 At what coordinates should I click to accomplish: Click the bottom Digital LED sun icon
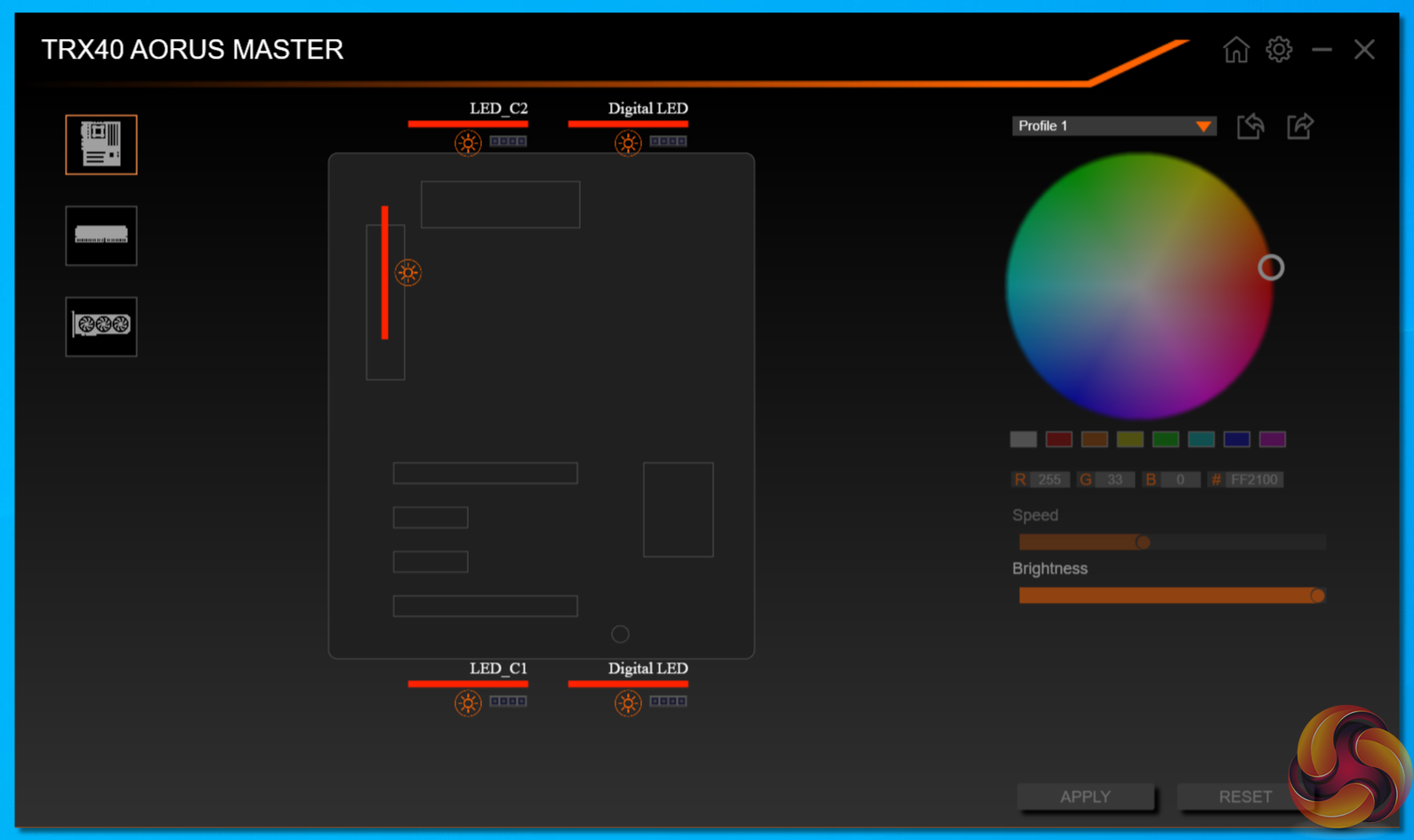[628, 703]
